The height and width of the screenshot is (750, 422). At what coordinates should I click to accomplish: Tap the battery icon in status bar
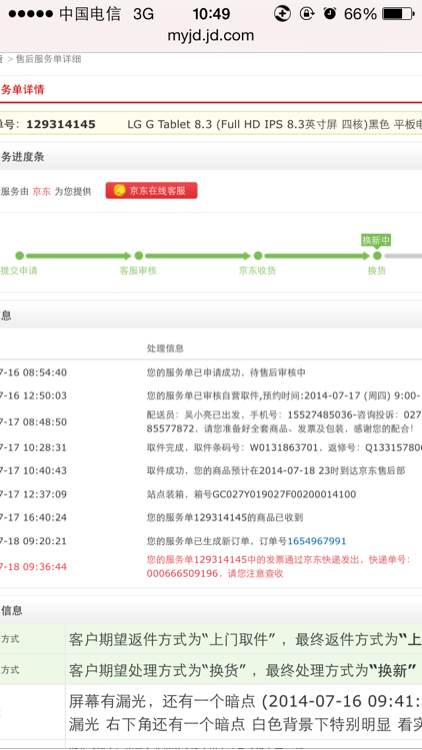click(x=398, y=14)
